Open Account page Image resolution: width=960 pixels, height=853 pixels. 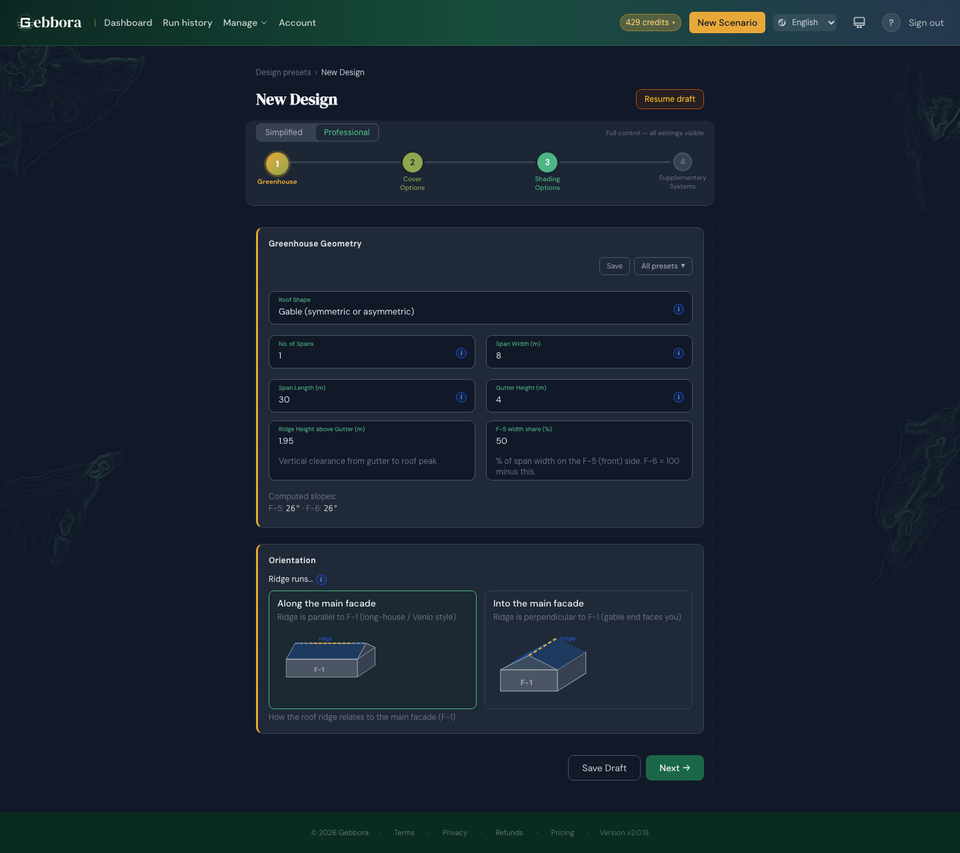(297, 23)
